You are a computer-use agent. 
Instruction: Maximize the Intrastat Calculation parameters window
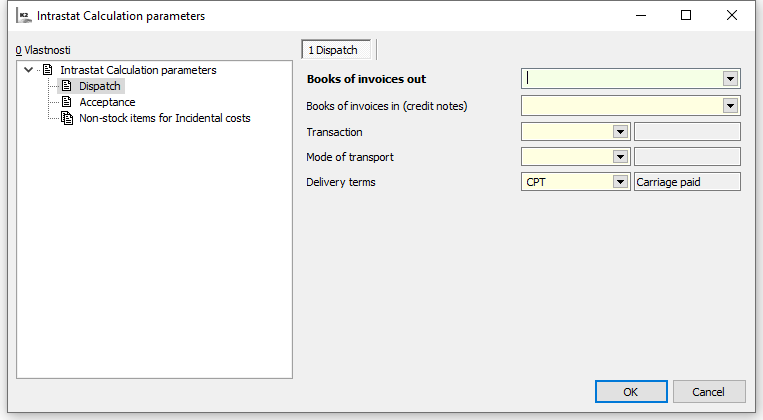click(686, 16)
